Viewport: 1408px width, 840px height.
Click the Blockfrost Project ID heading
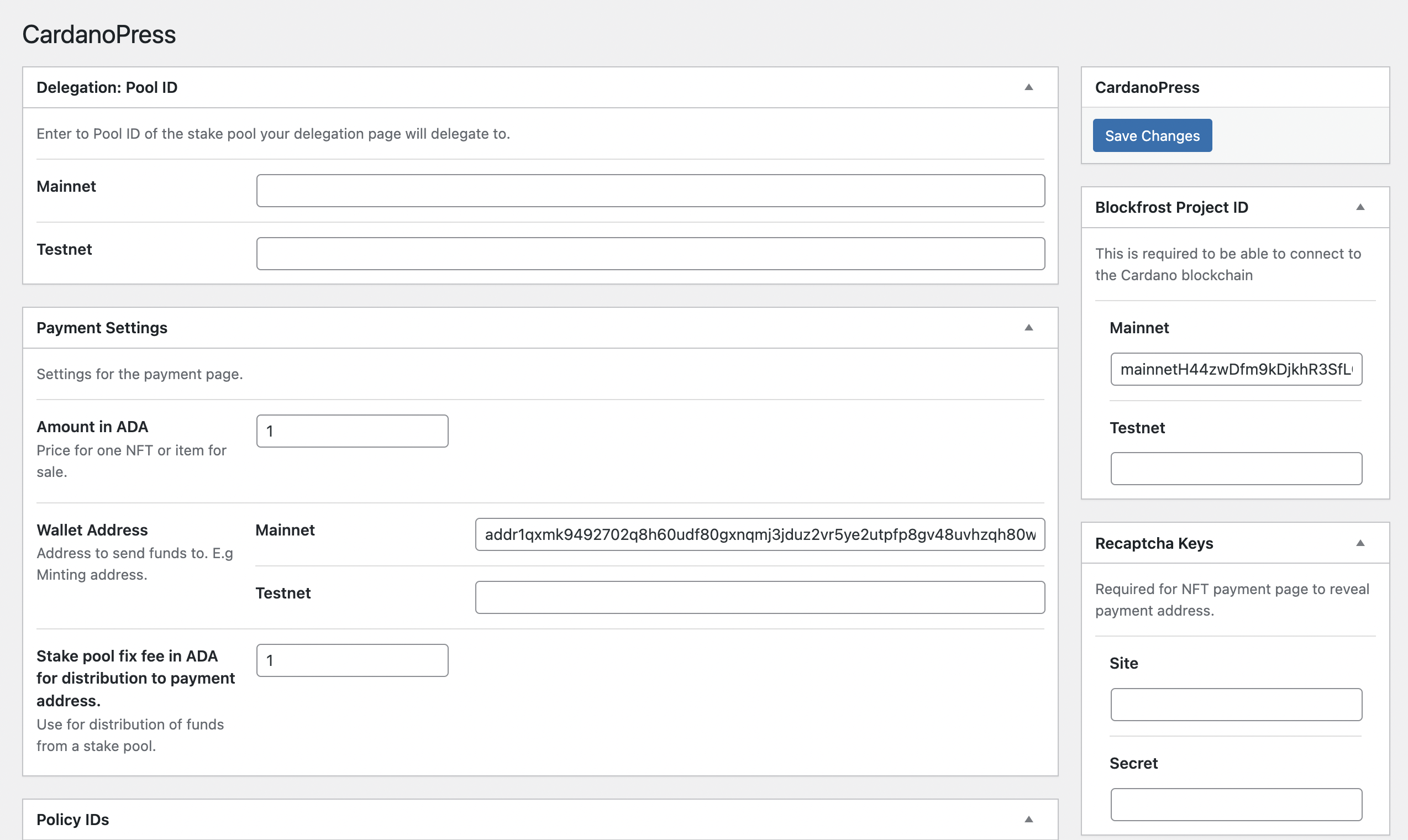pos(1171,207)
